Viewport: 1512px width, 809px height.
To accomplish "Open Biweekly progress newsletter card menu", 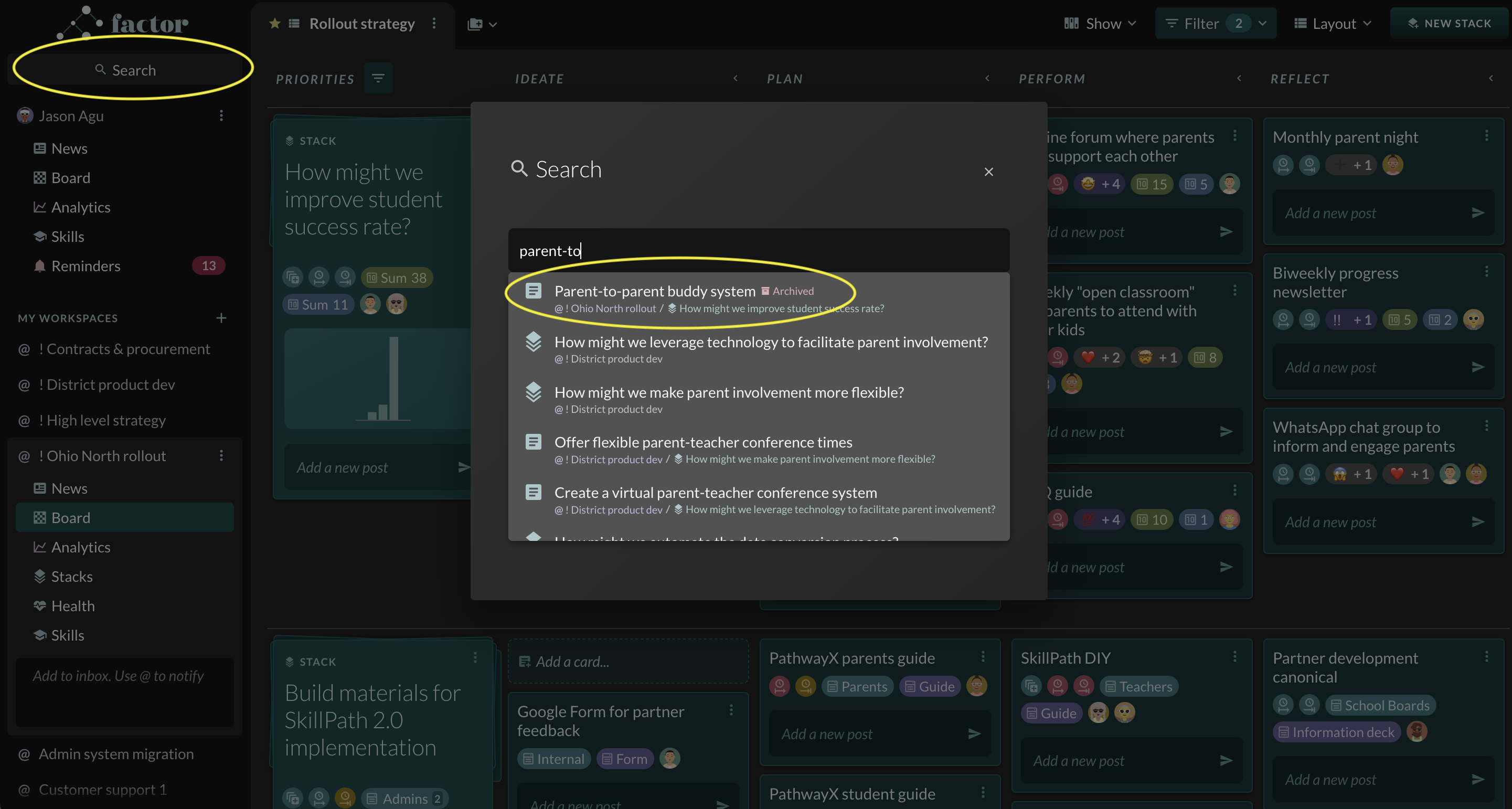I will pyautogui.click(x=1486, y=272).
